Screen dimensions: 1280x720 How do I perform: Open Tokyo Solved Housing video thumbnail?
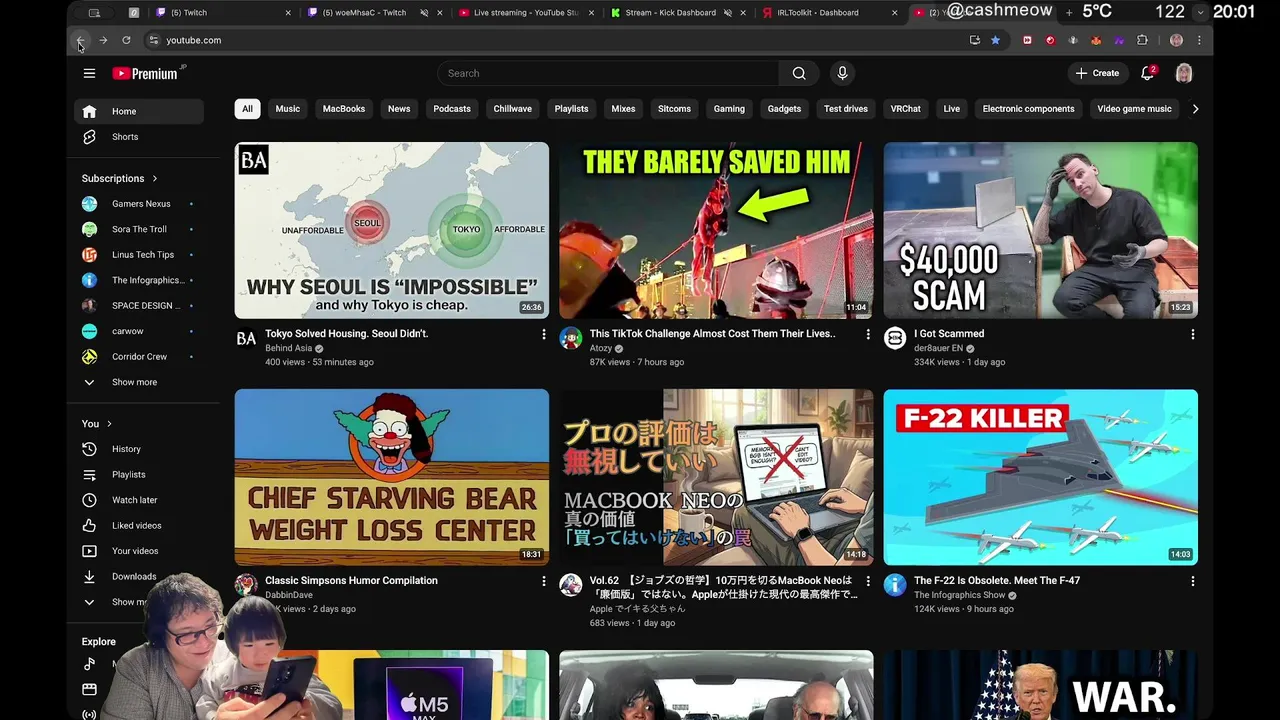point(392,230)
